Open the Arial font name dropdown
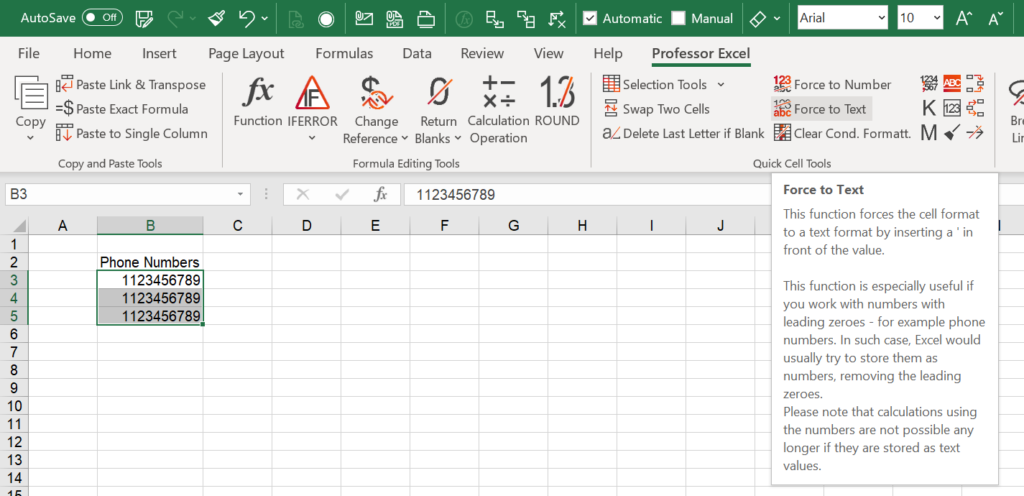This screenshot has width=1024, height=496. (x=882, y=18)
